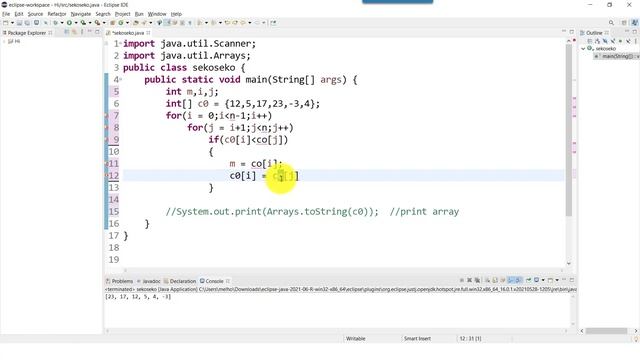The width and height of the screenshot is (640, 360).
Task: Select main(String[]) in the Outline
Action: pyautogui.click(x=617, y=56)
